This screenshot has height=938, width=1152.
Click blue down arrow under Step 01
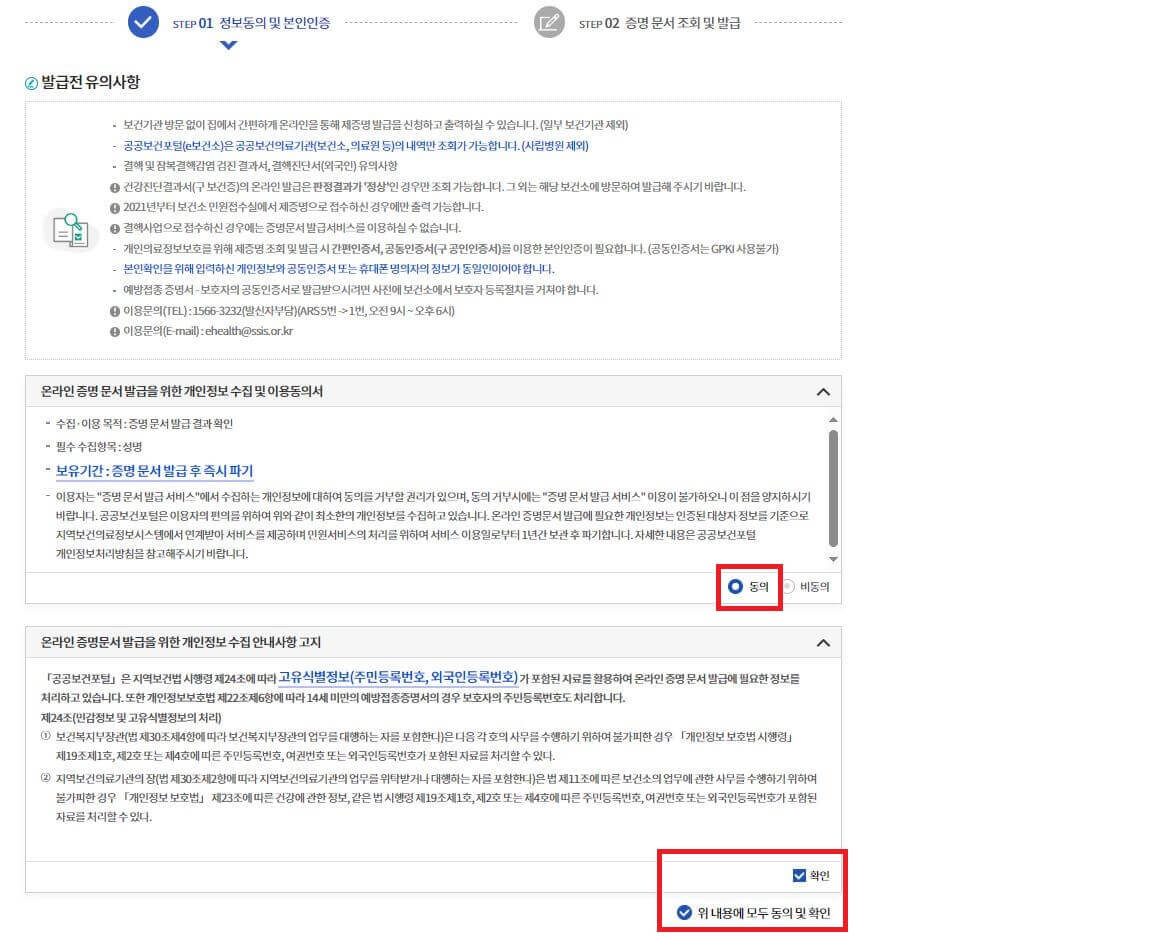tap(228, 44)
